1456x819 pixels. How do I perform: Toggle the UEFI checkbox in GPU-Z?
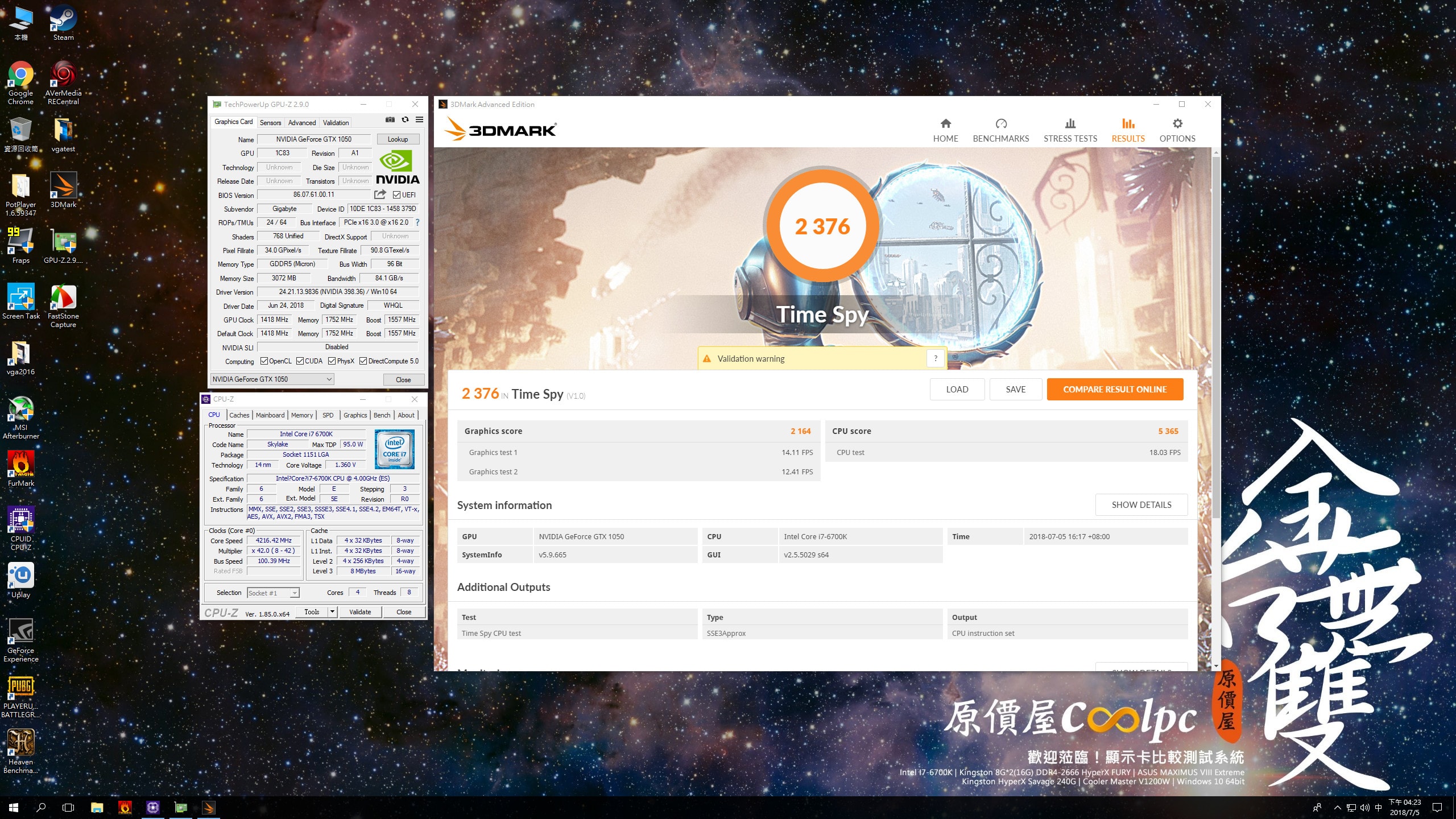(397, 195)
